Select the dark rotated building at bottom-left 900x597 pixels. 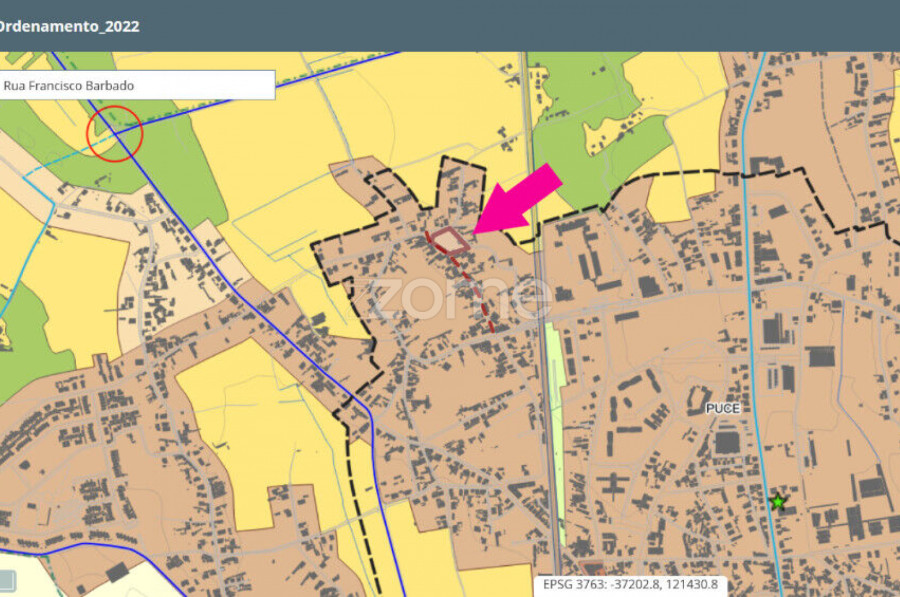(x=117, y=572)
